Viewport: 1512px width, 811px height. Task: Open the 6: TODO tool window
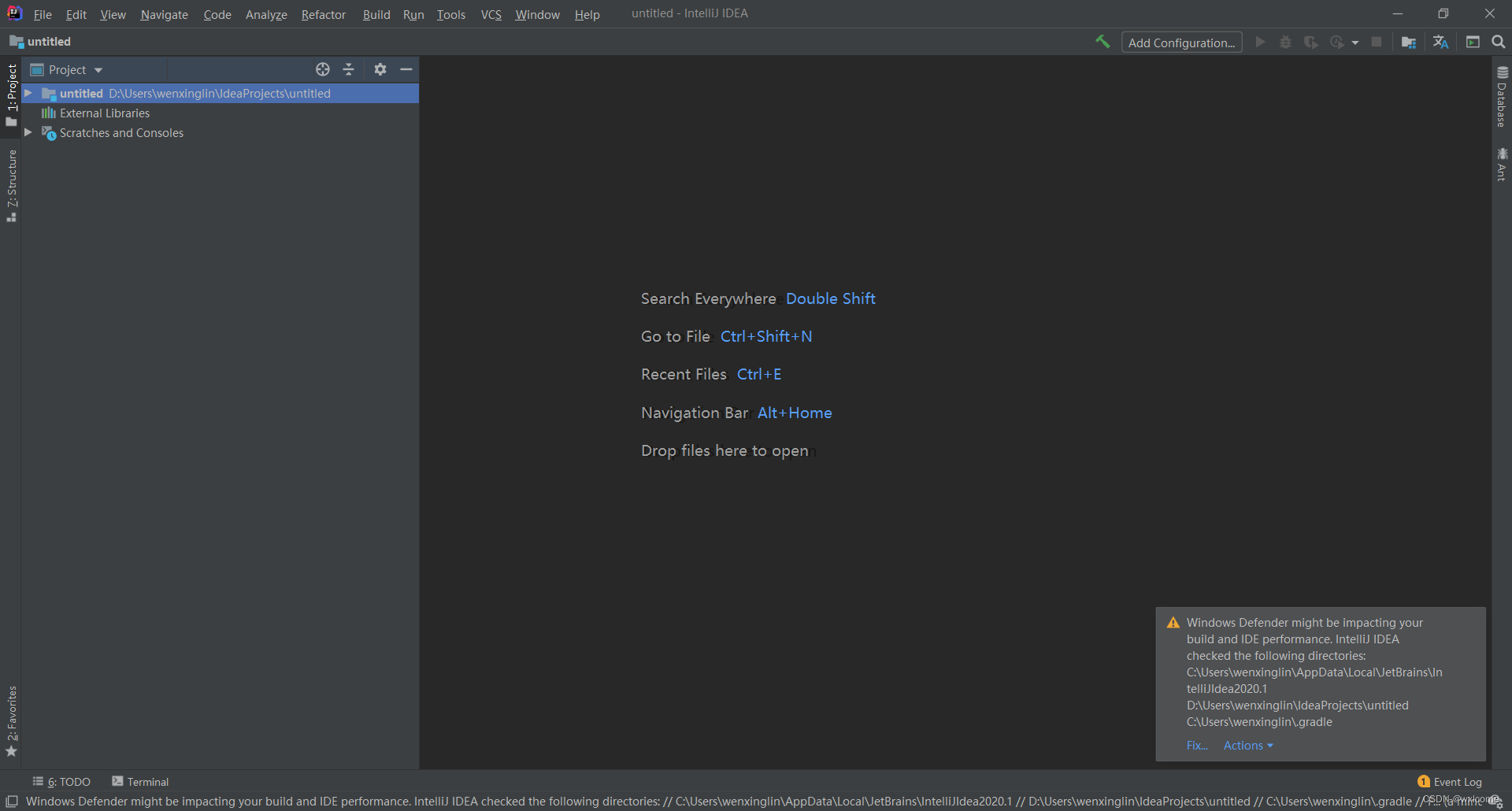tap(61, 781)
